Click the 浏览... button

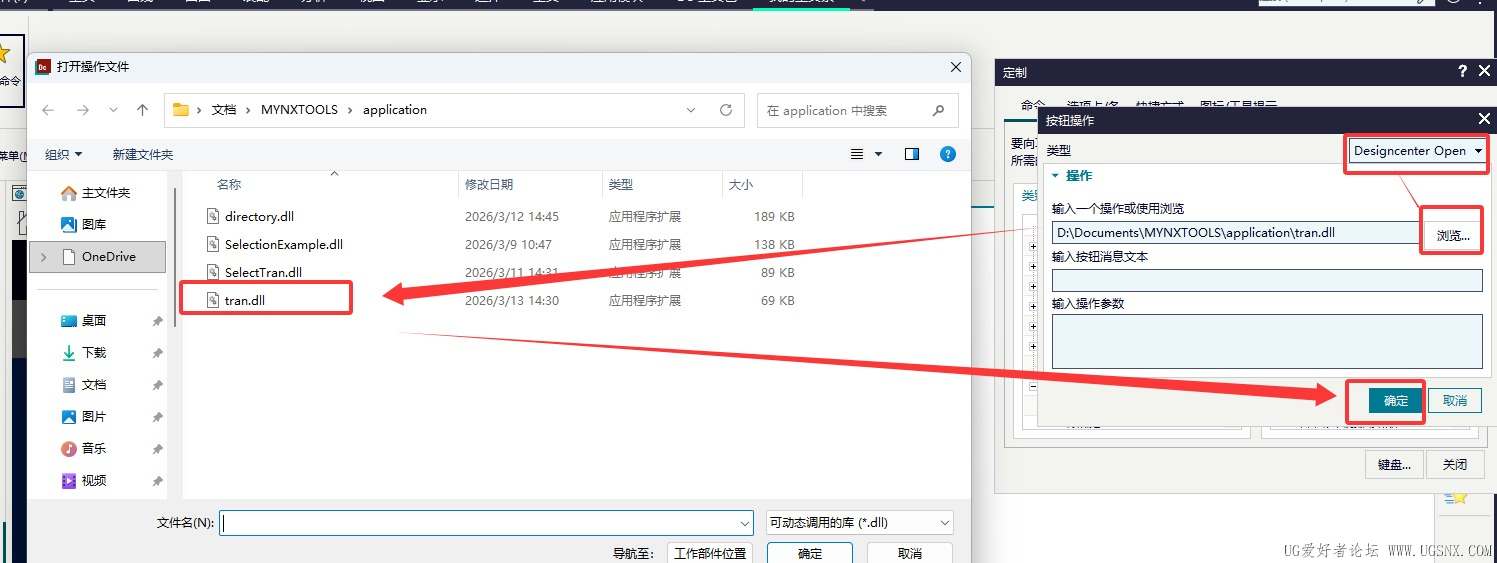tap(1453, 235)
